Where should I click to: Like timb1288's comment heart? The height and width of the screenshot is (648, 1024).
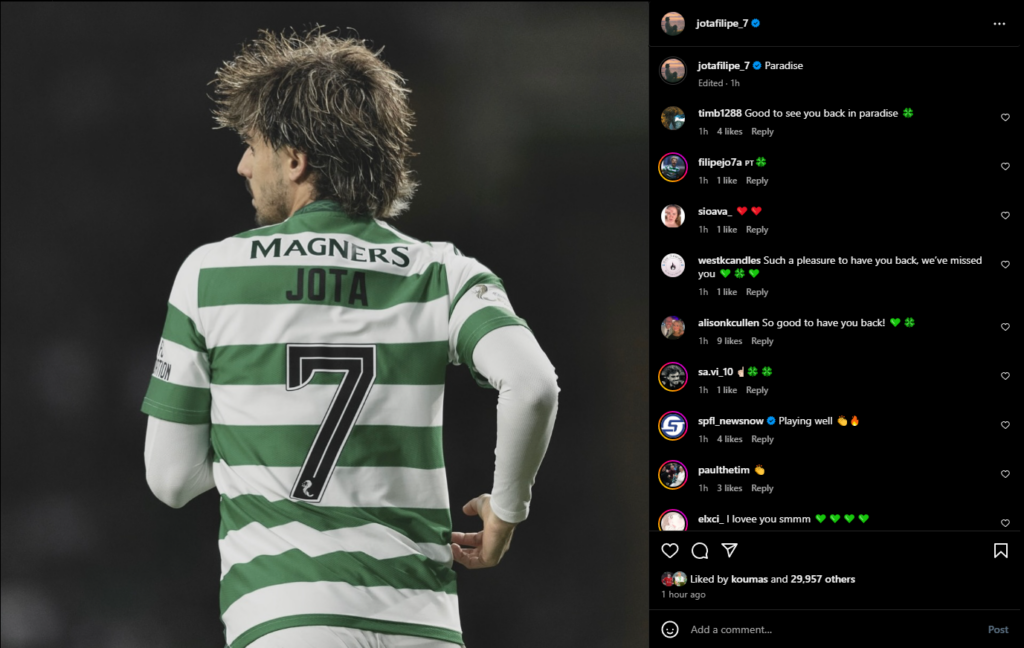[1005, 118]
